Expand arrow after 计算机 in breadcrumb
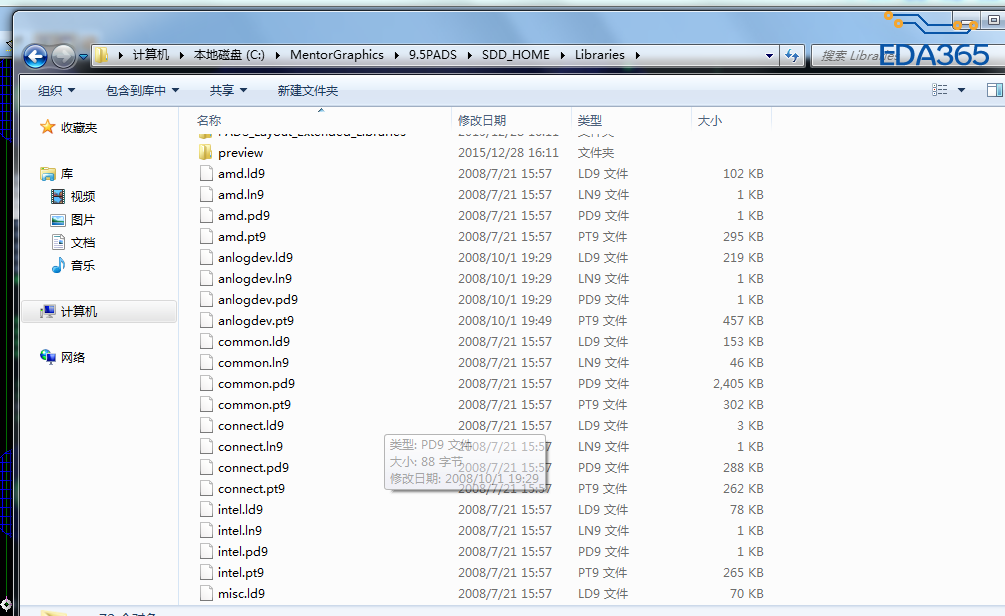This screenshot has height=616, width=1005. pyautogui.click(x=181, y=55)
